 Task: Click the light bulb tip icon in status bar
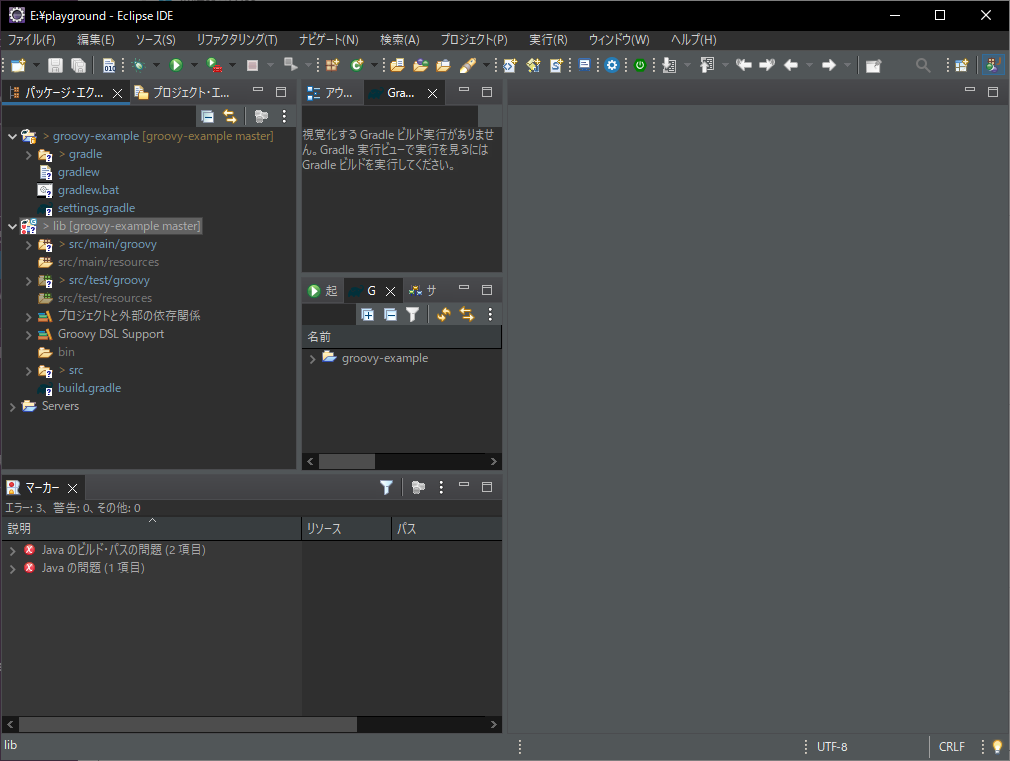coord(997,746)
